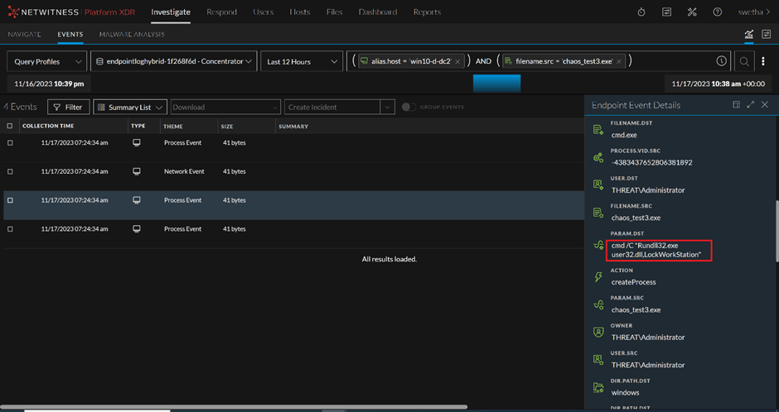The image size is (779, 412).
Task: Open the query bar three-dot menu
Action: click(765, 61)
